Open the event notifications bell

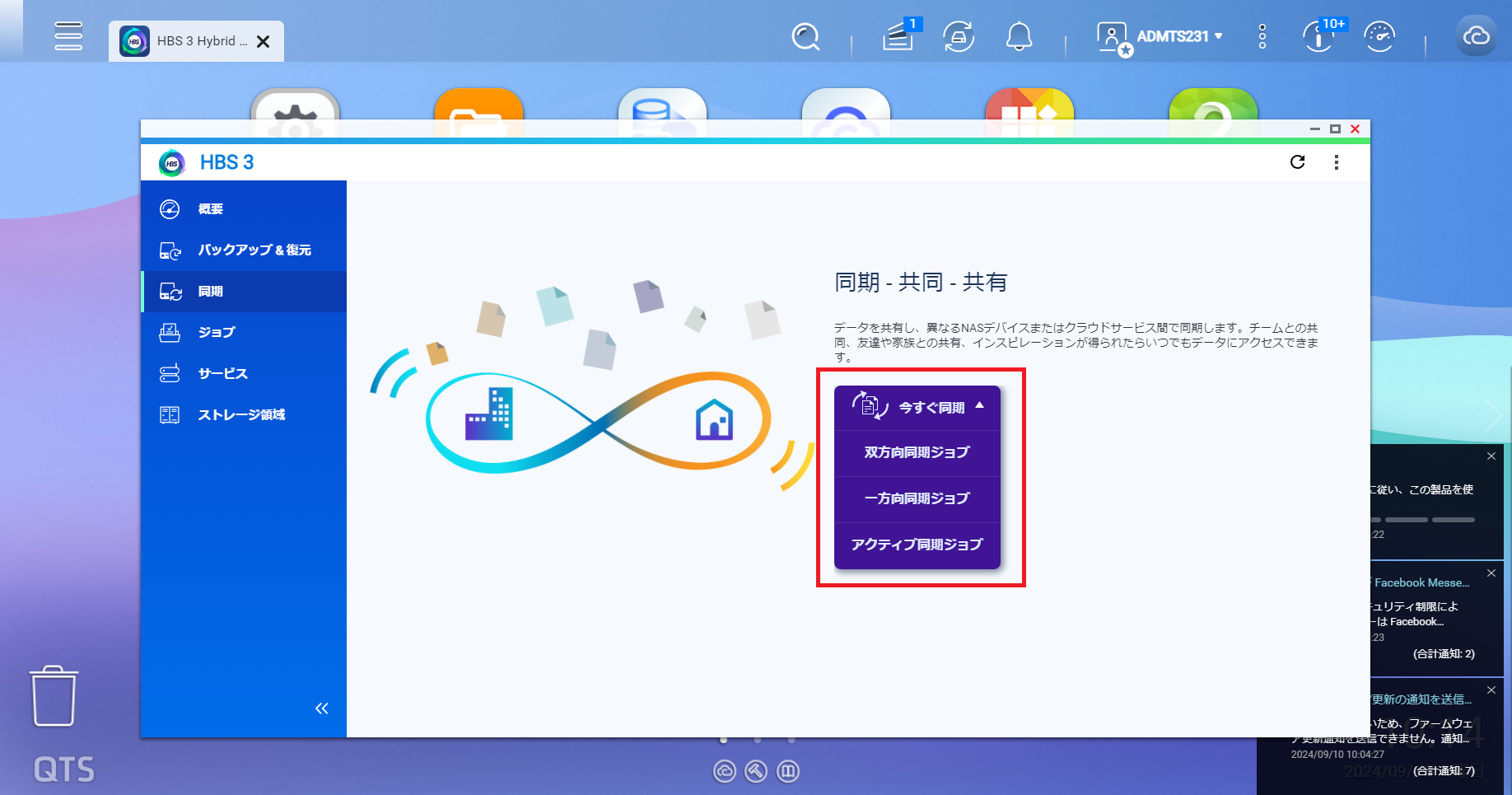pyautogui.click(x=1020, y=37)
